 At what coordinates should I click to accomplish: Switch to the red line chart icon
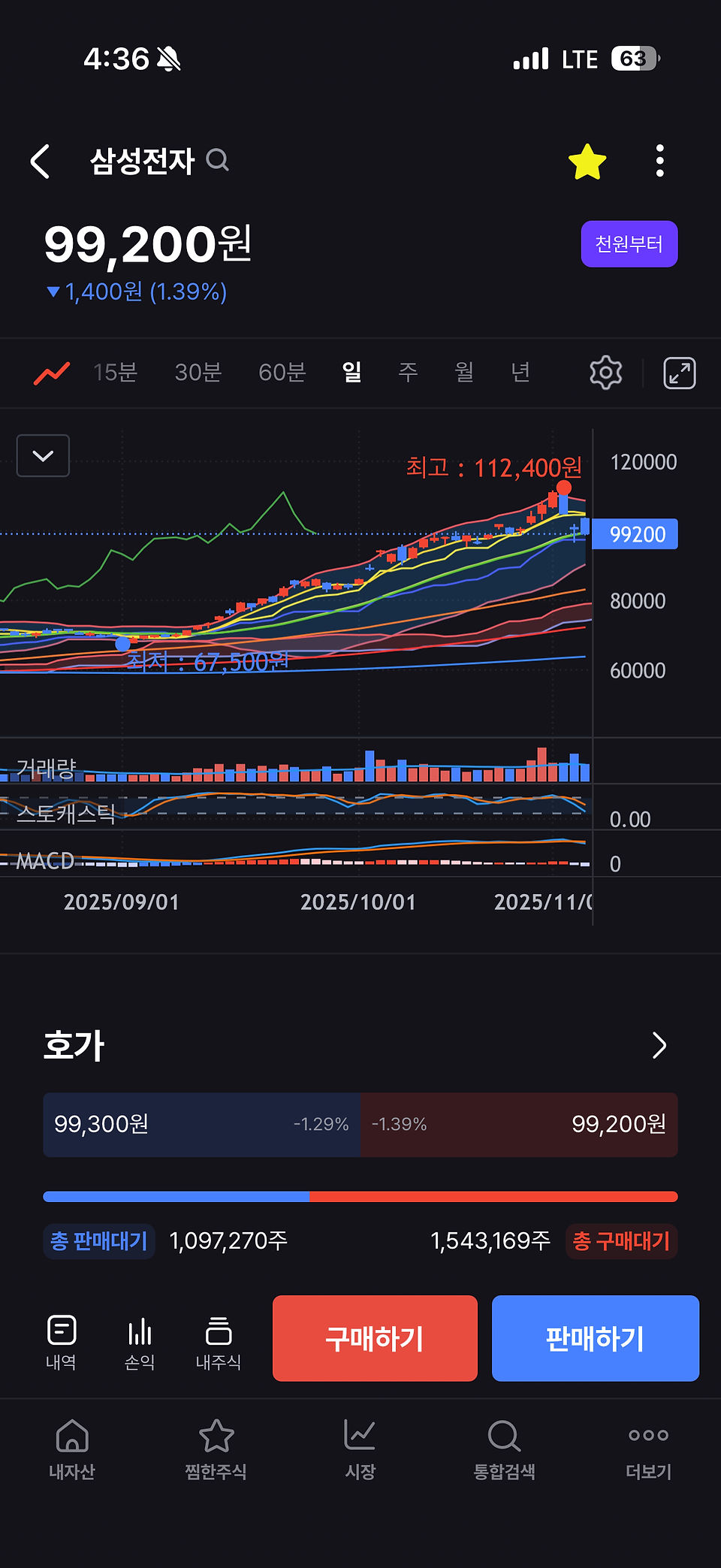(x=51, y=373)
